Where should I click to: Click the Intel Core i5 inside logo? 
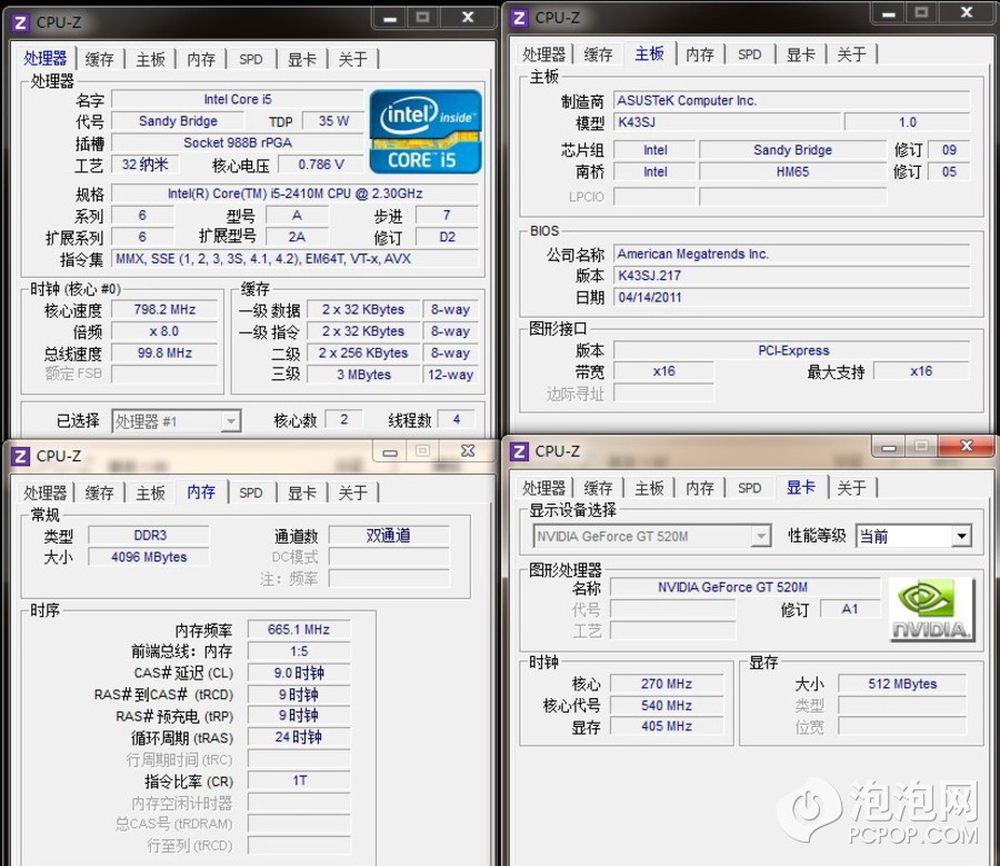(425, 131)
